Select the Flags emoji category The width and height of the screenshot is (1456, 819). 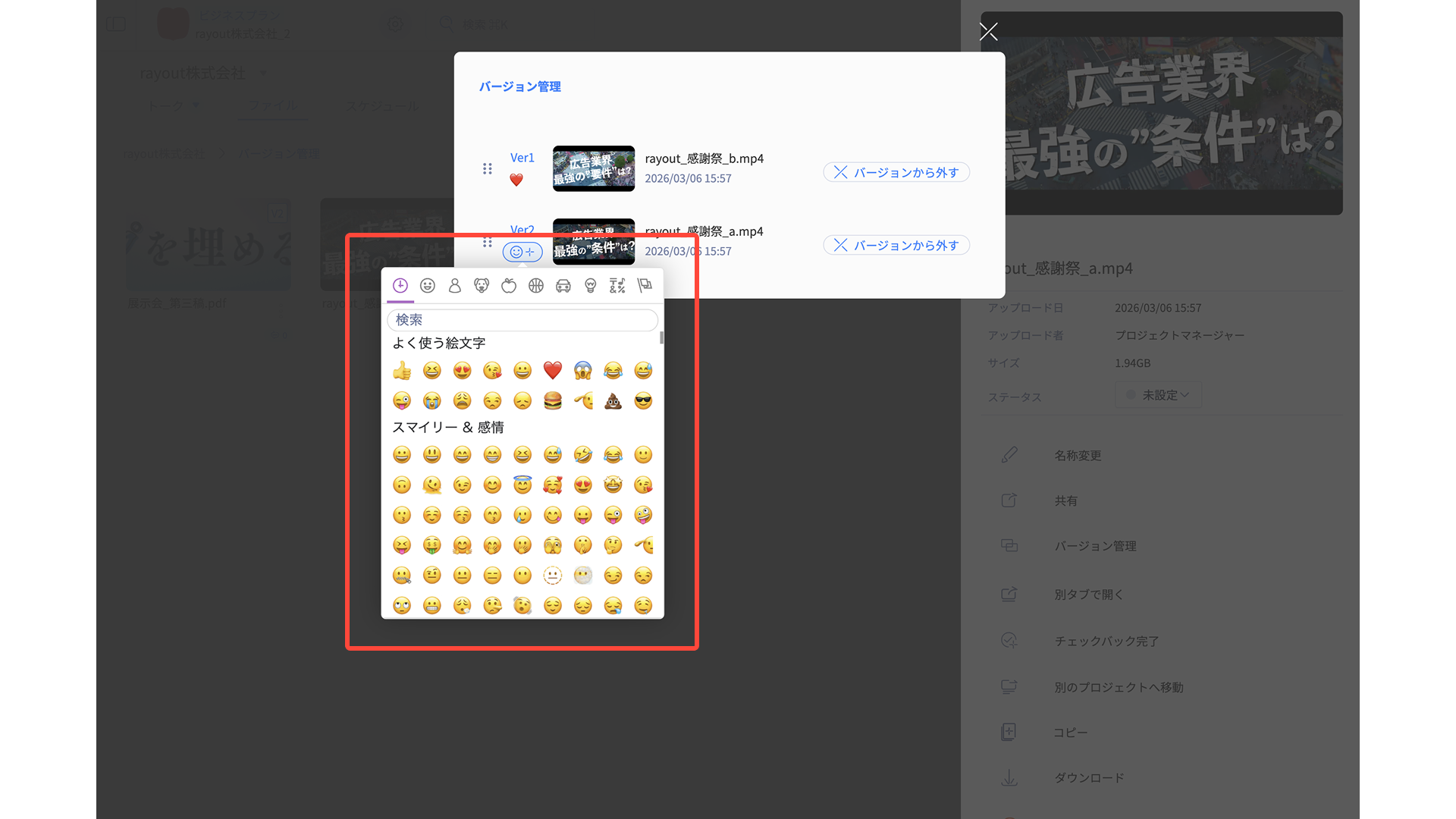pyautogui.click(x=645, y=285)
